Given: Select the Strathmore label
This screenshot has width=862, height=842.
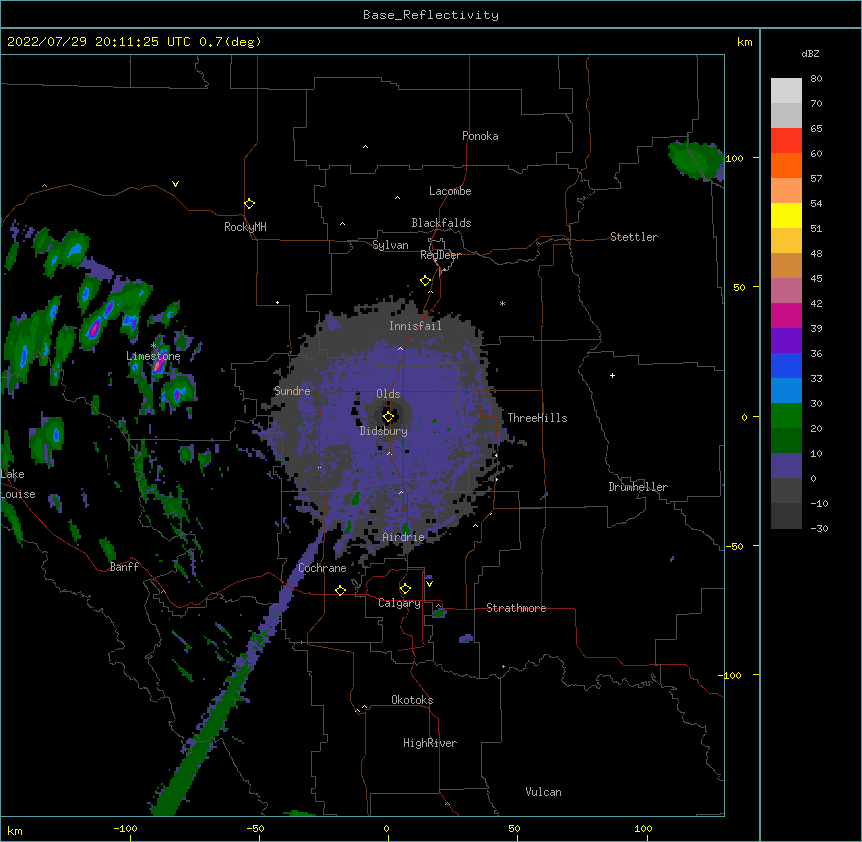Looking at the screenshot, I should tap(516, 608).
